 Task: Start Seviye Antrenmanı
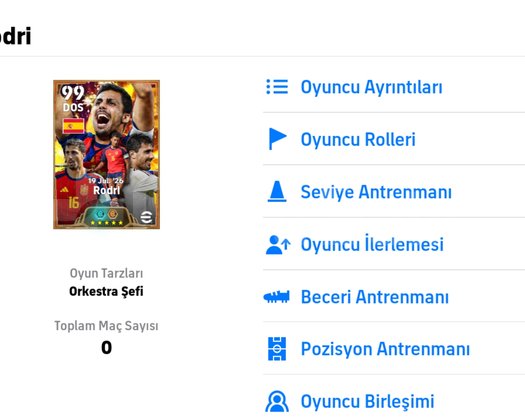(376, 192)
